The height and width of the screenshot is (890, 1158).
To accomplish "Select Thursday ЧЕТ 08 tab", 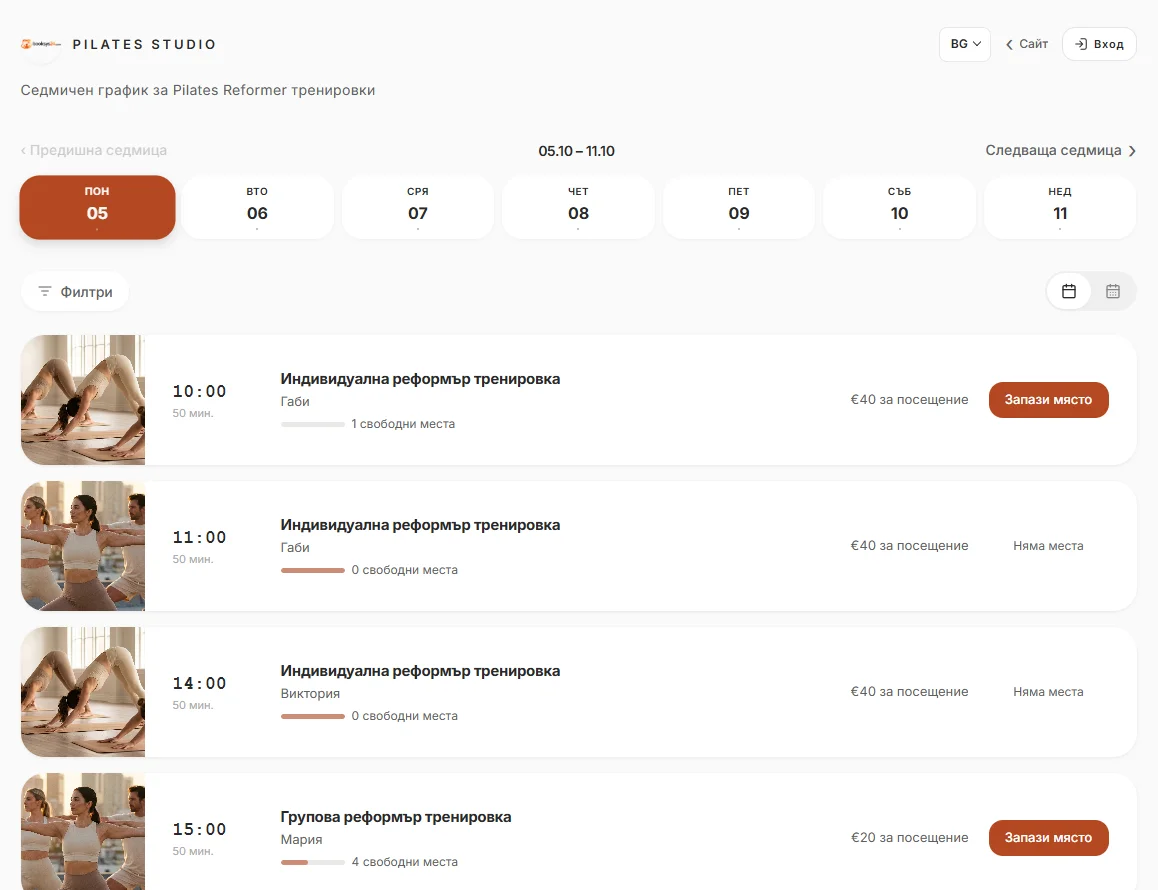I will (578, 208).
